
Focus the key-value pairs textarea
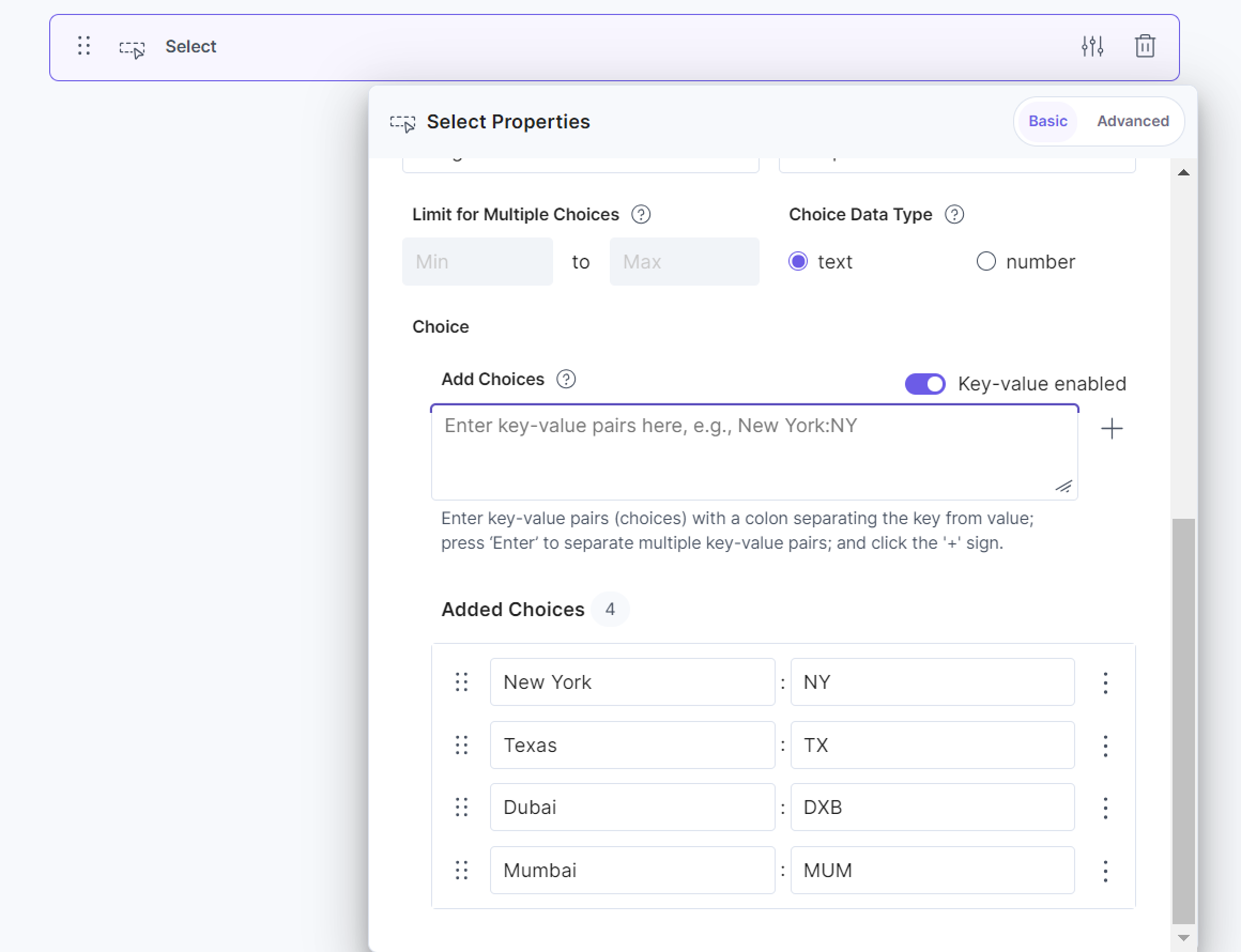point(754,453)
